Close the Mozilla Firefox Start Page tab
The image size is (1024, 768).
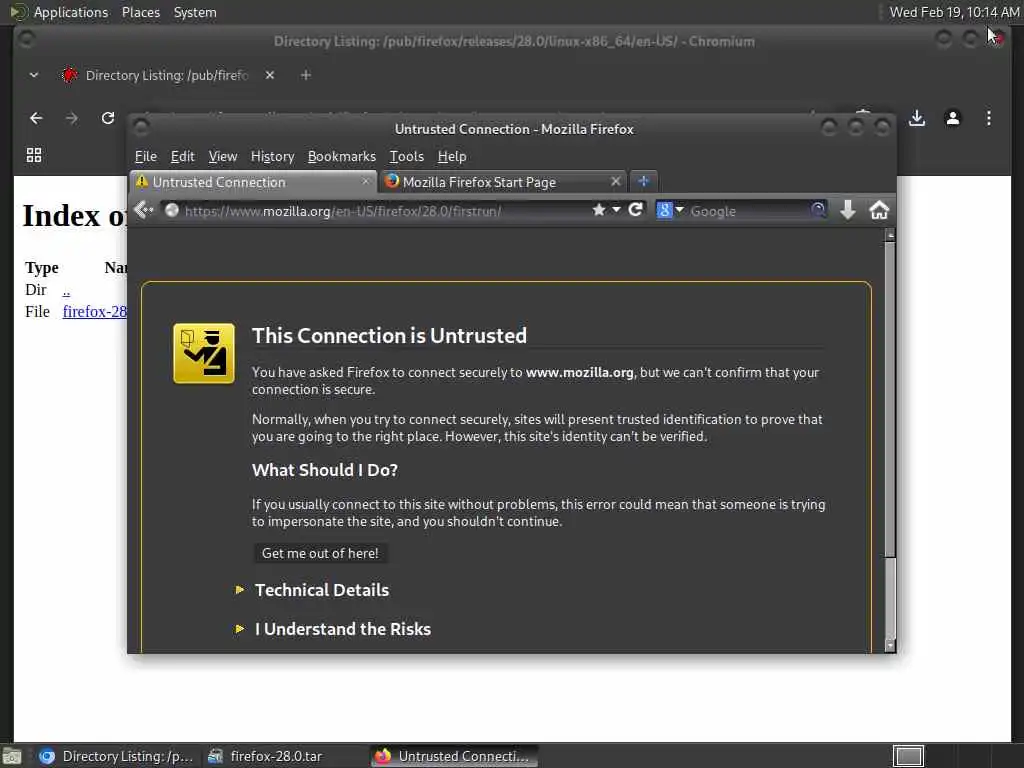click(615, 182)
